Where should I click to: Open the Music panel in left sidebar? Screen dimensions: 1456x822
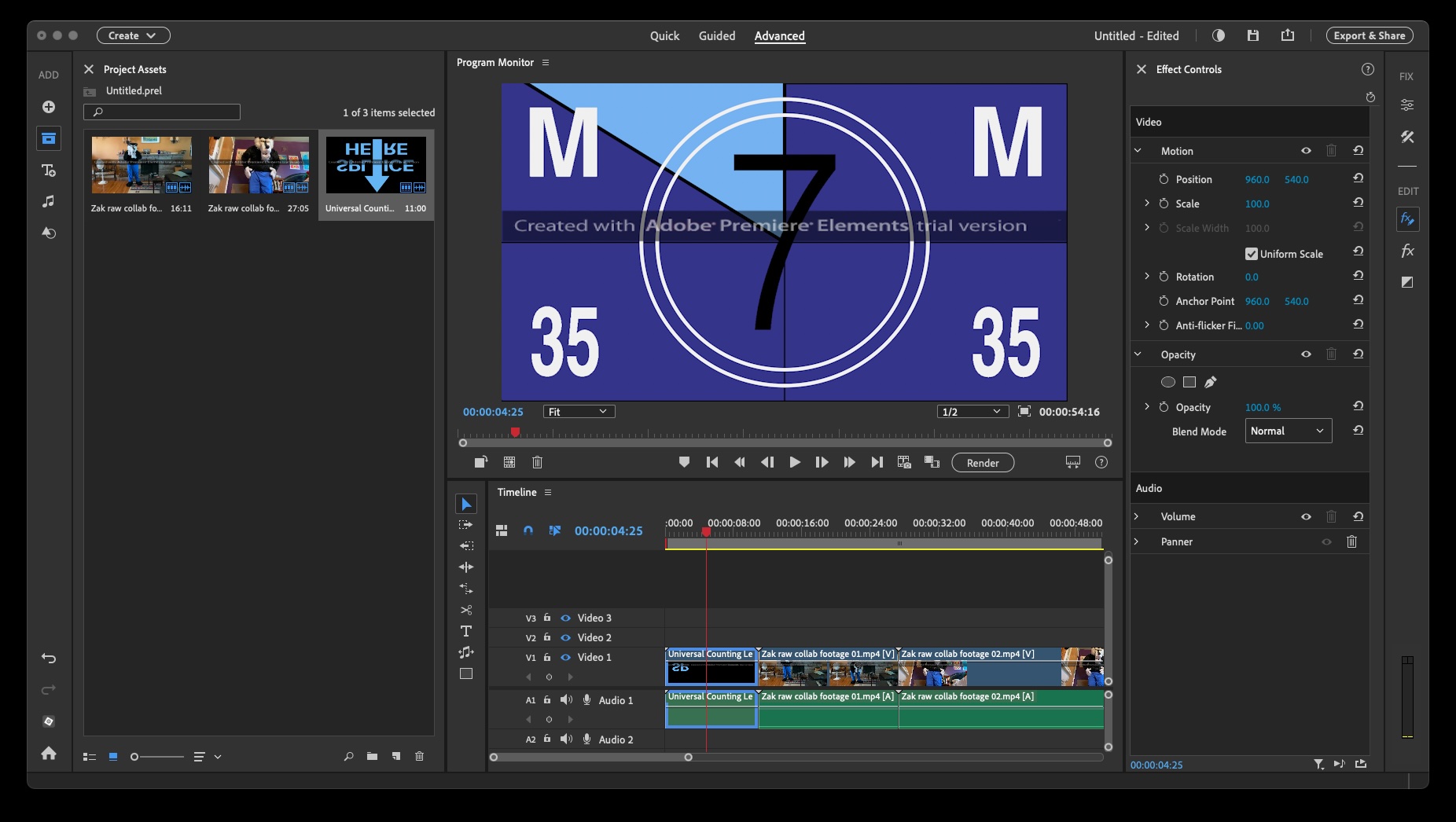pos(49,202)
